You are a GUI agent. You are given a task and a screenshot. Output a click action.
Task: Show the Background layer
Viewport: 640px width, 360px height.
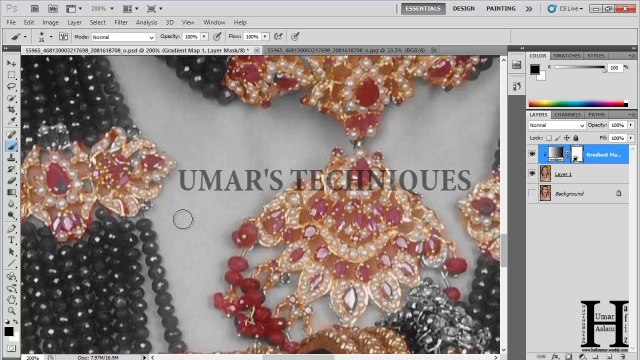coord(532,193)
